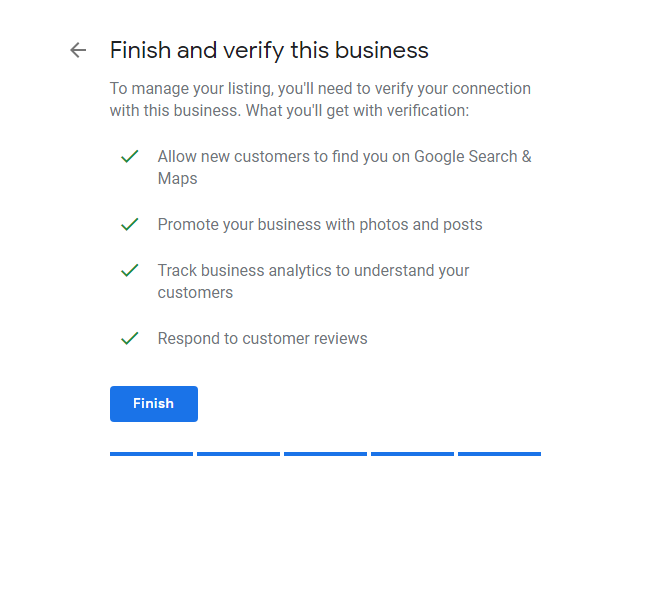The width and height of the screenshot is (645, 603).
Task: Click the word 'customers' below Track analytics line
Action: [x=195, y=293]
